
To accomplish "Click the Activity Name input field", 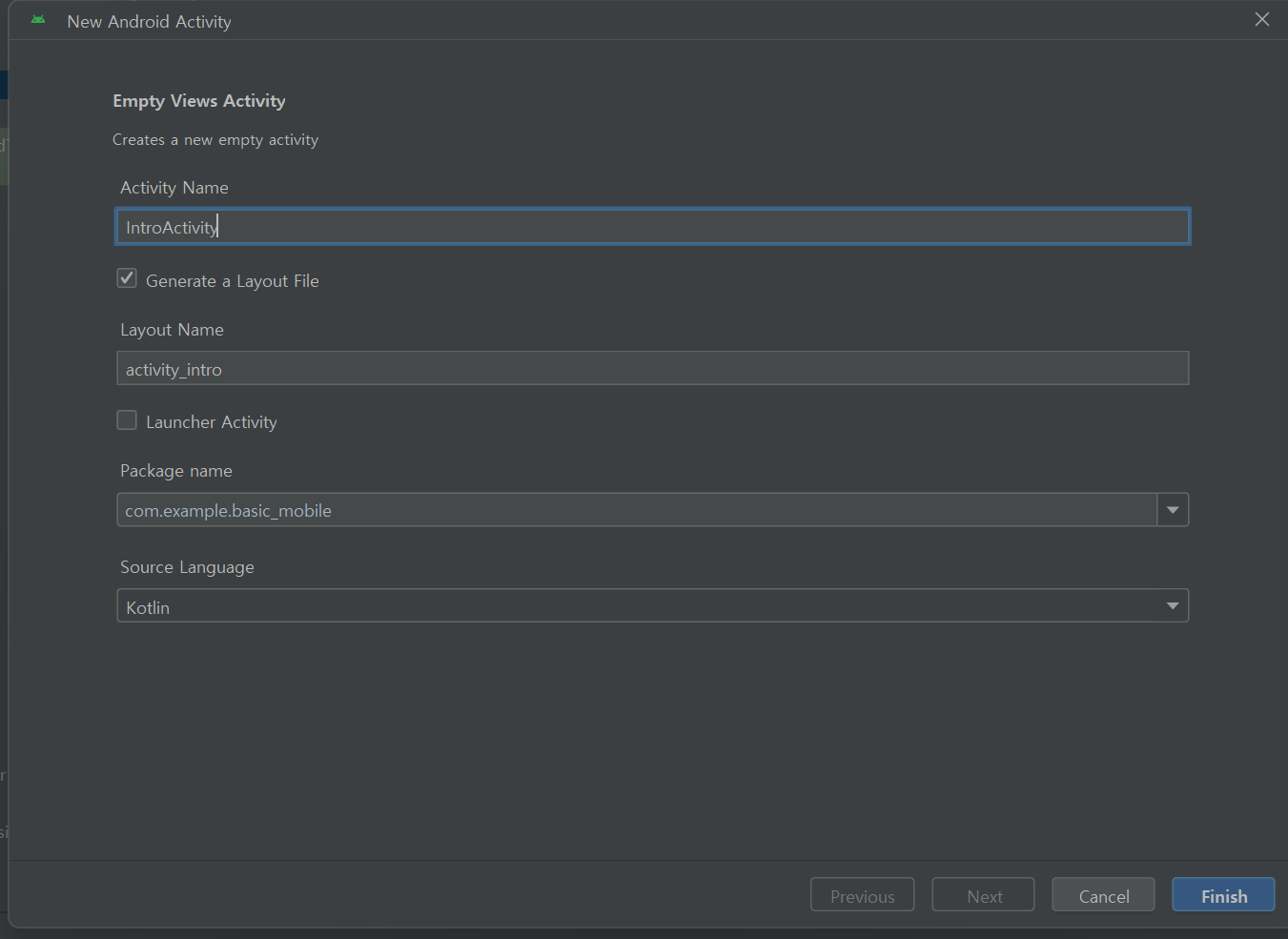I will click(x=653, y=227).
